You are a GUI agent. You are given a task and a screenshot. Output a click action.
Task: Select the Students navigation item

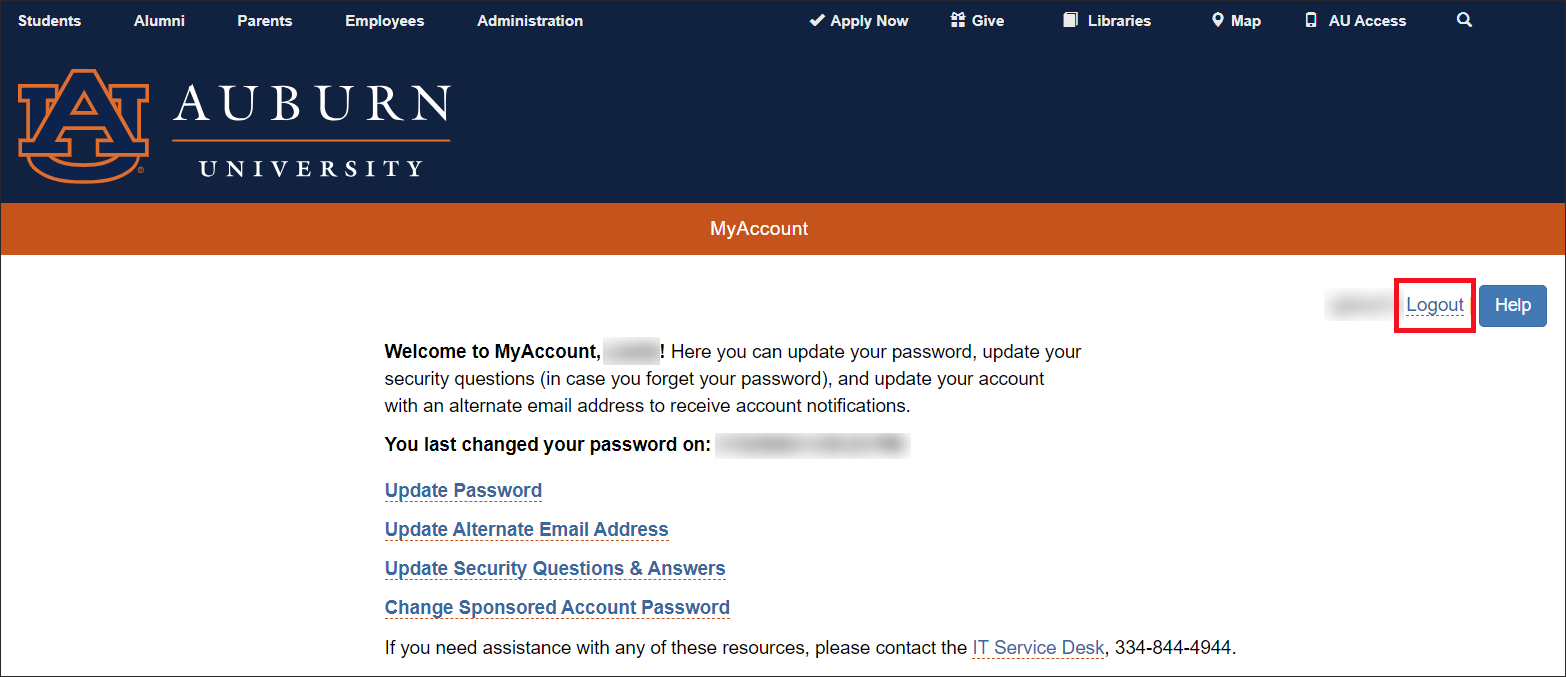tap(49, 20)
